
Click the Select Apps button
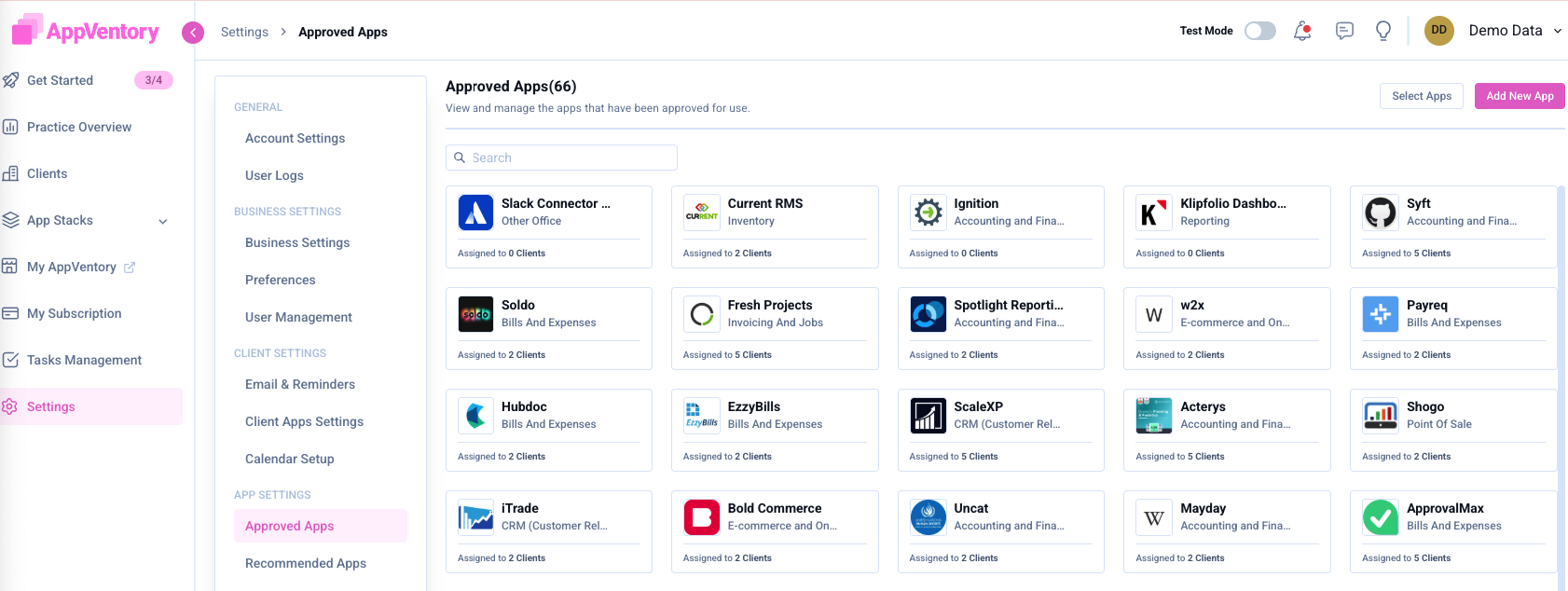tap(1422, 96)
